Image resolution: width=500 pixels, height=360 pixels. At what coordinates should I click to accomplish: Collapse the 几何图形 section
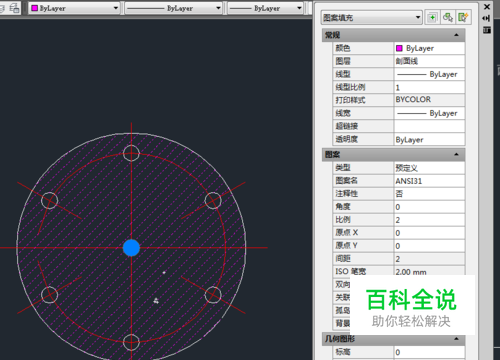(x=456, y=339)
